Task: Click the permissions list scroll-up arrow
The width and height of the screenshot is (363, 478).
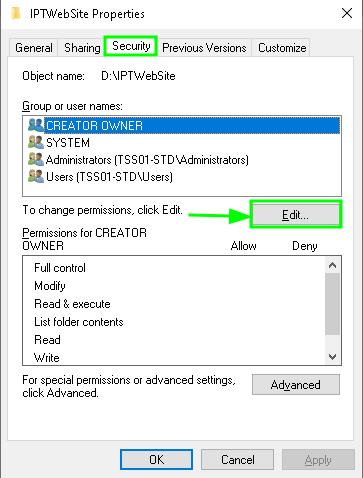Action: click(332, 265)
